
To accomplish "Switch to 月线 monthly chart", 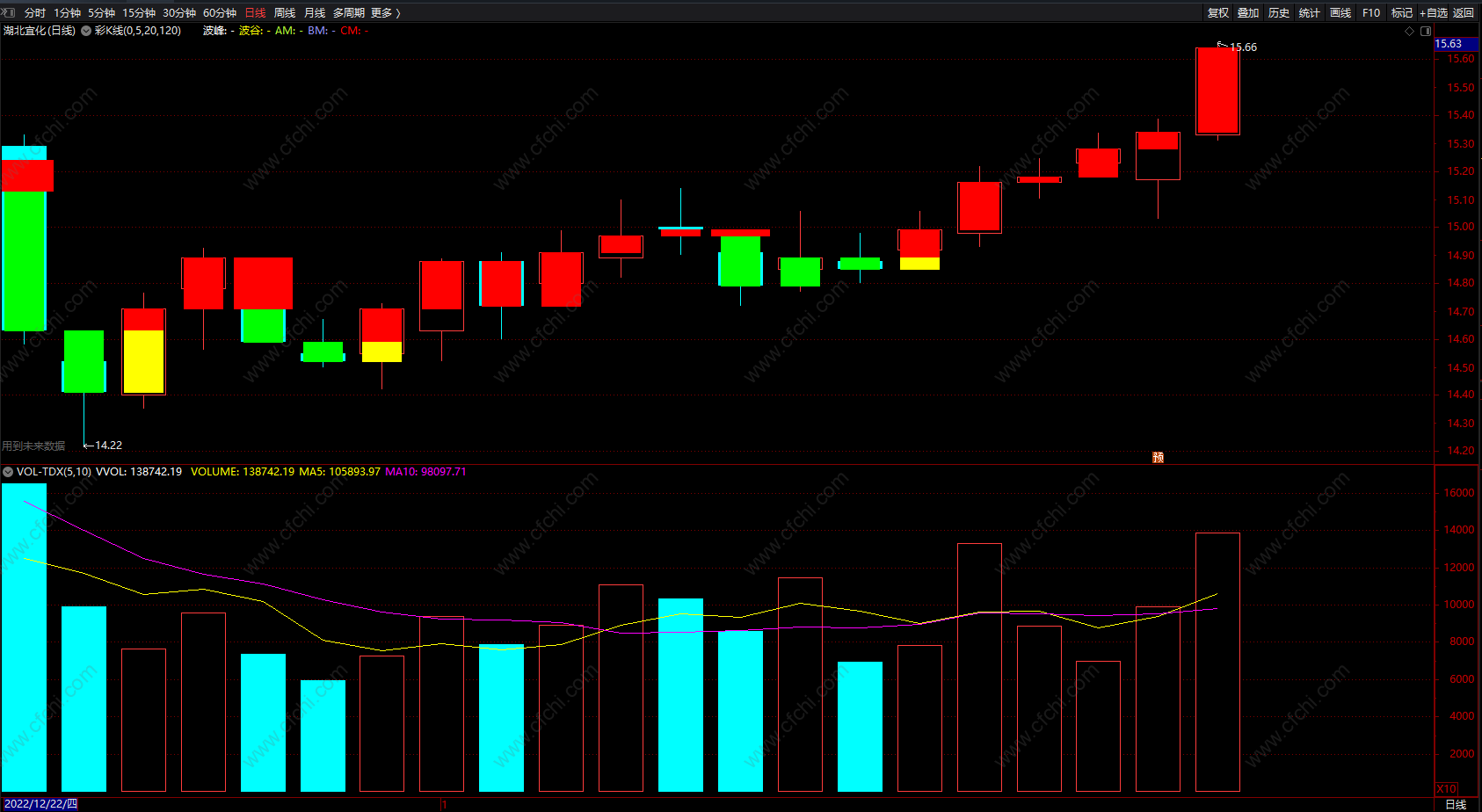I will (x=315, y=12).
